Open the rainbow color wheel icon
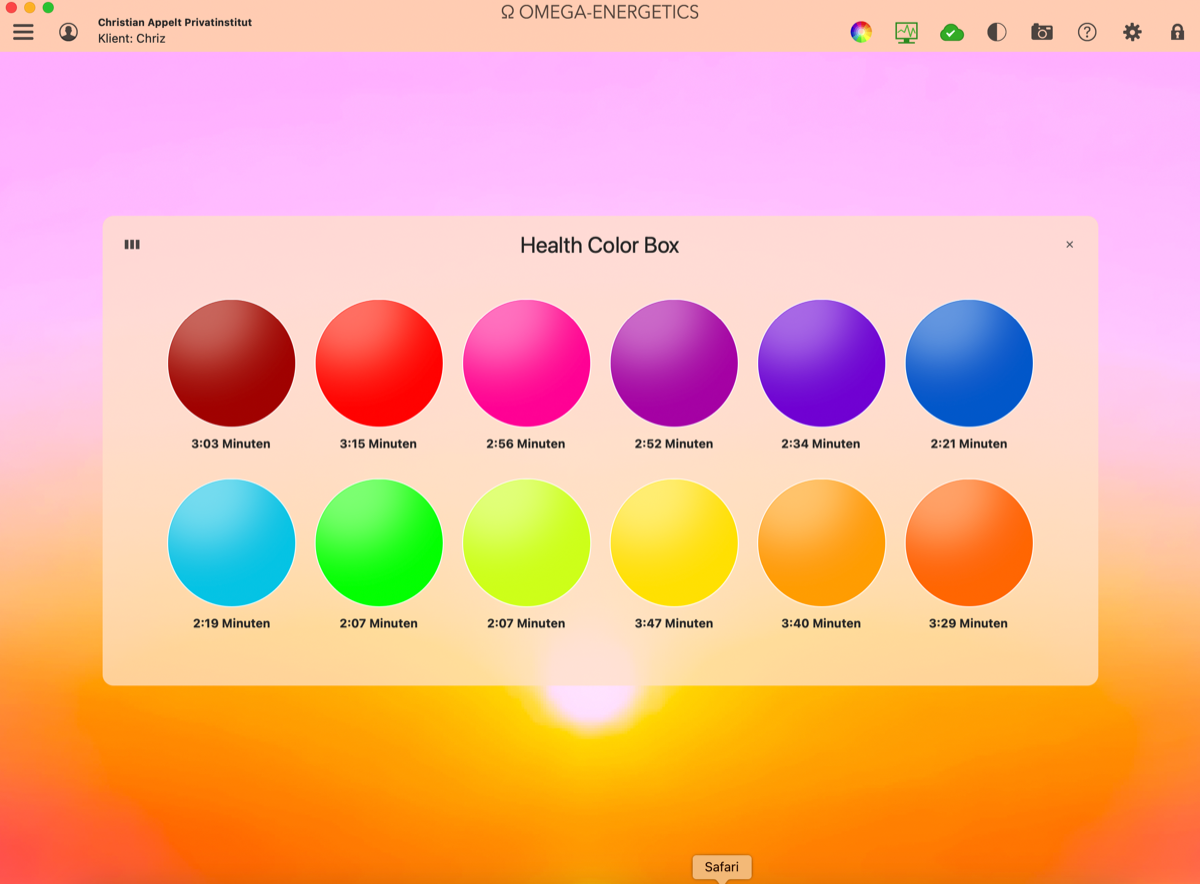Screen dimensions: 1200x884 (x=861, y=32)
